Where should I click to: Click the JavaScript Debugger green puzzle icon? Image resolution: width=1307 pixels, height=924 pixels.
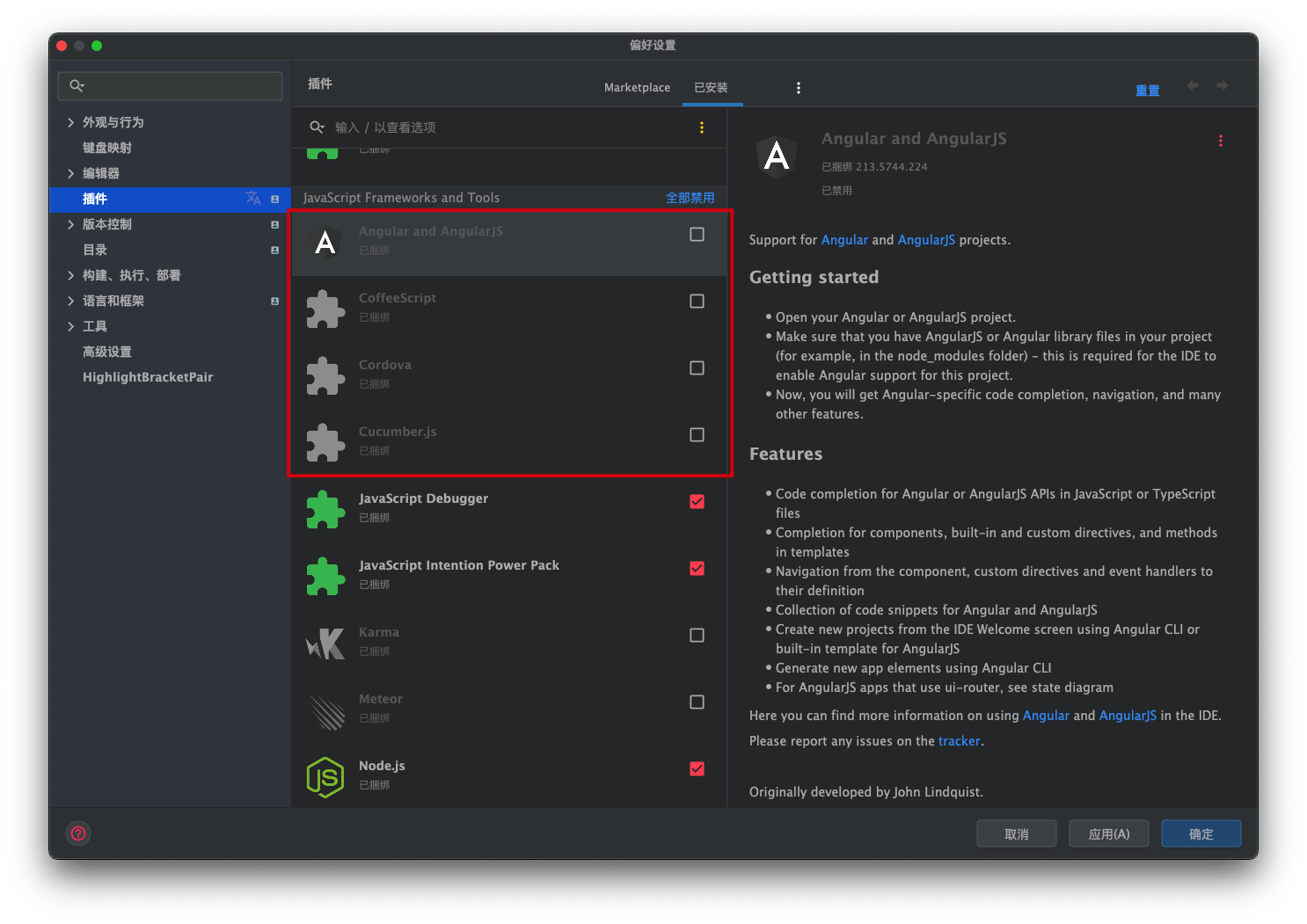point(325,510)
